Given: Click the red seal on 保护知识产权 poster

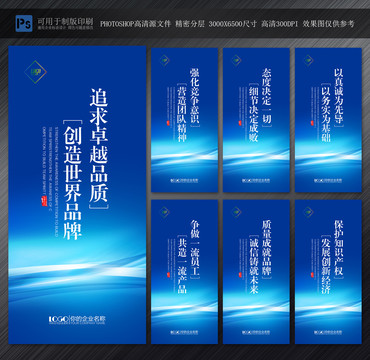Looking at the screenshot, I should (x=312, y=275).
